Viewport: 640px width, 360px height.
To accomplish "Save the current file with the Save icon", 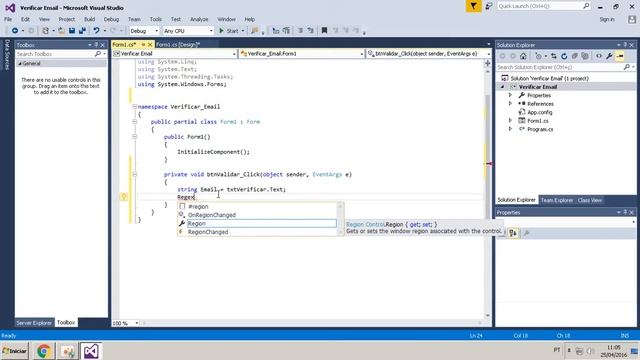I will (x=72, y=31).
